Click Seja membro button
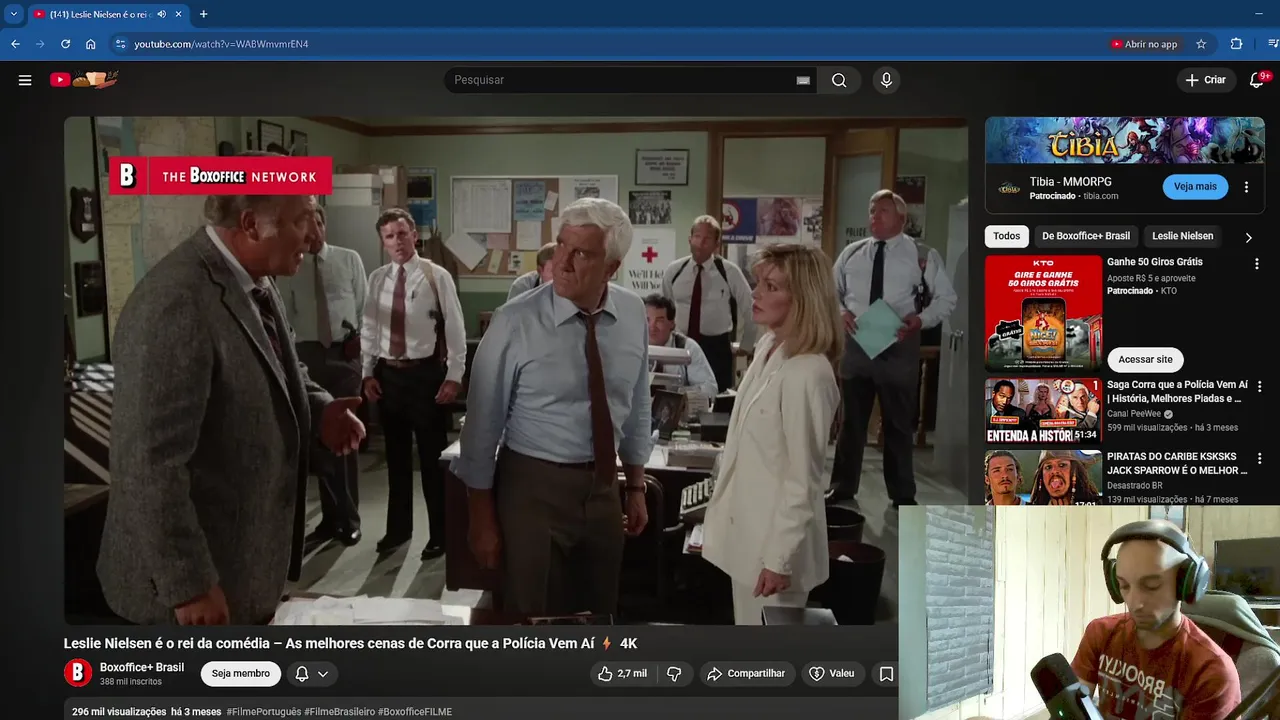This screenshot has height=720, width=1280. point(241,674)
